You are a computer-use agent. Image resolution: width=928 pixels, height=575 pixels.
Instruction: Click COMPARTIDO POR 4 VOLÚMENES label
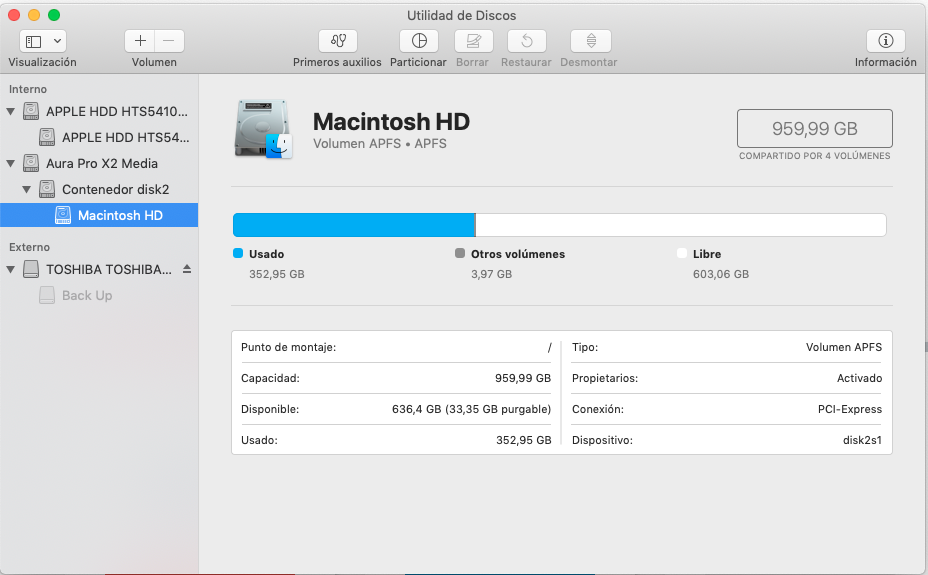[814, 156]
